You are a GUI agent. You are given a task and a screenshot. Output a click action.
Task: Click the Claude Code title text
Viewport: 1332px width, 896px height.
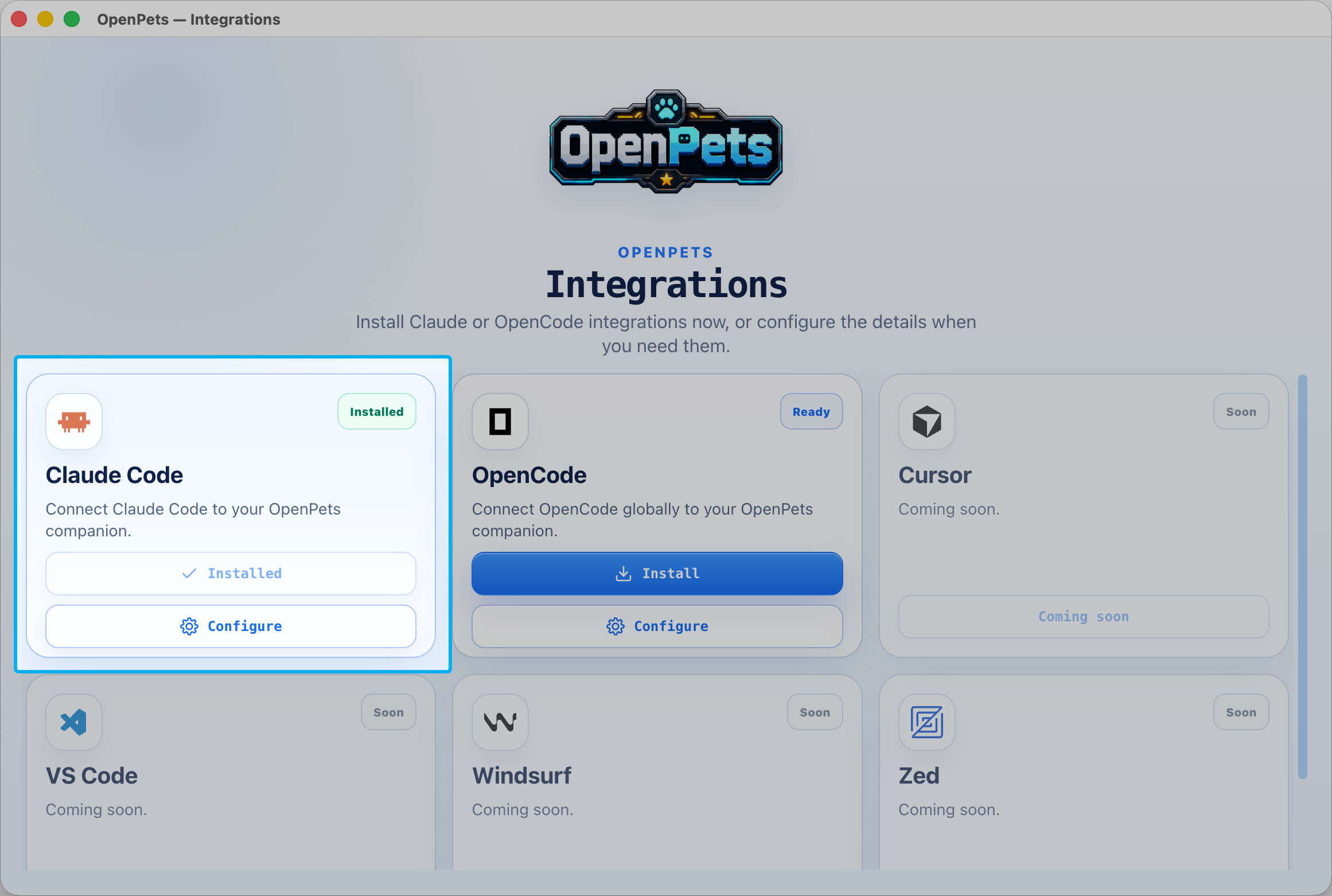114,476
